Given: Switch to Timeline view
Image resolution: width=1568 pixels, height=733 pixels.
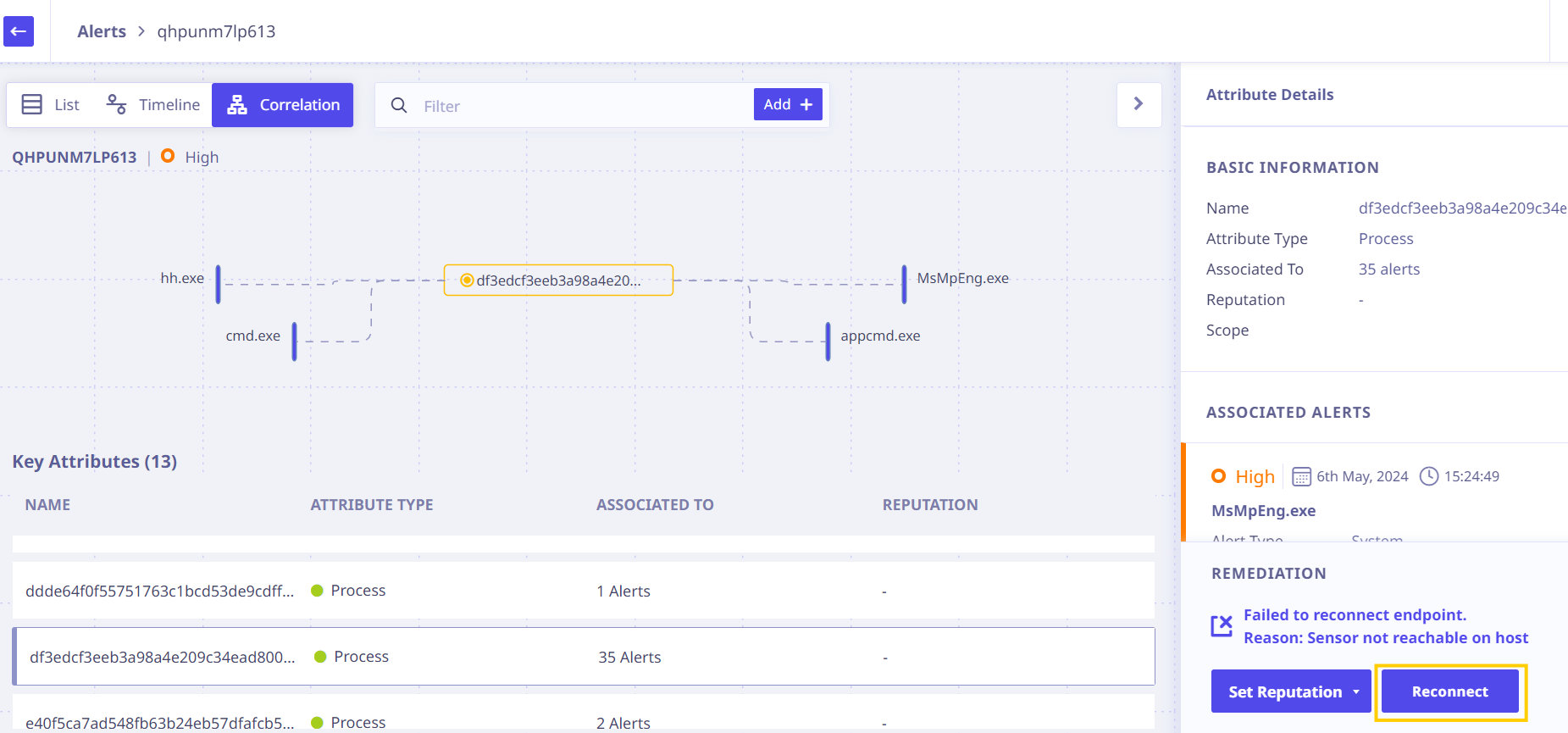Looking at the screenshot, I should tap(153, 105).
